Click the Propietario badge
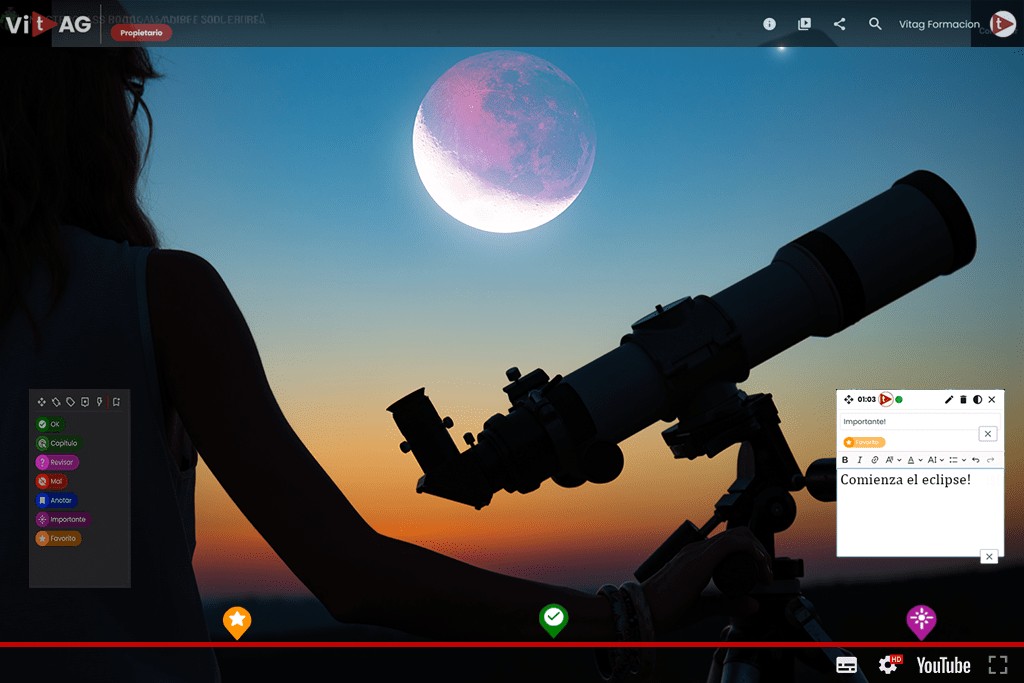The image size is (1024, 683). [141, 33]
